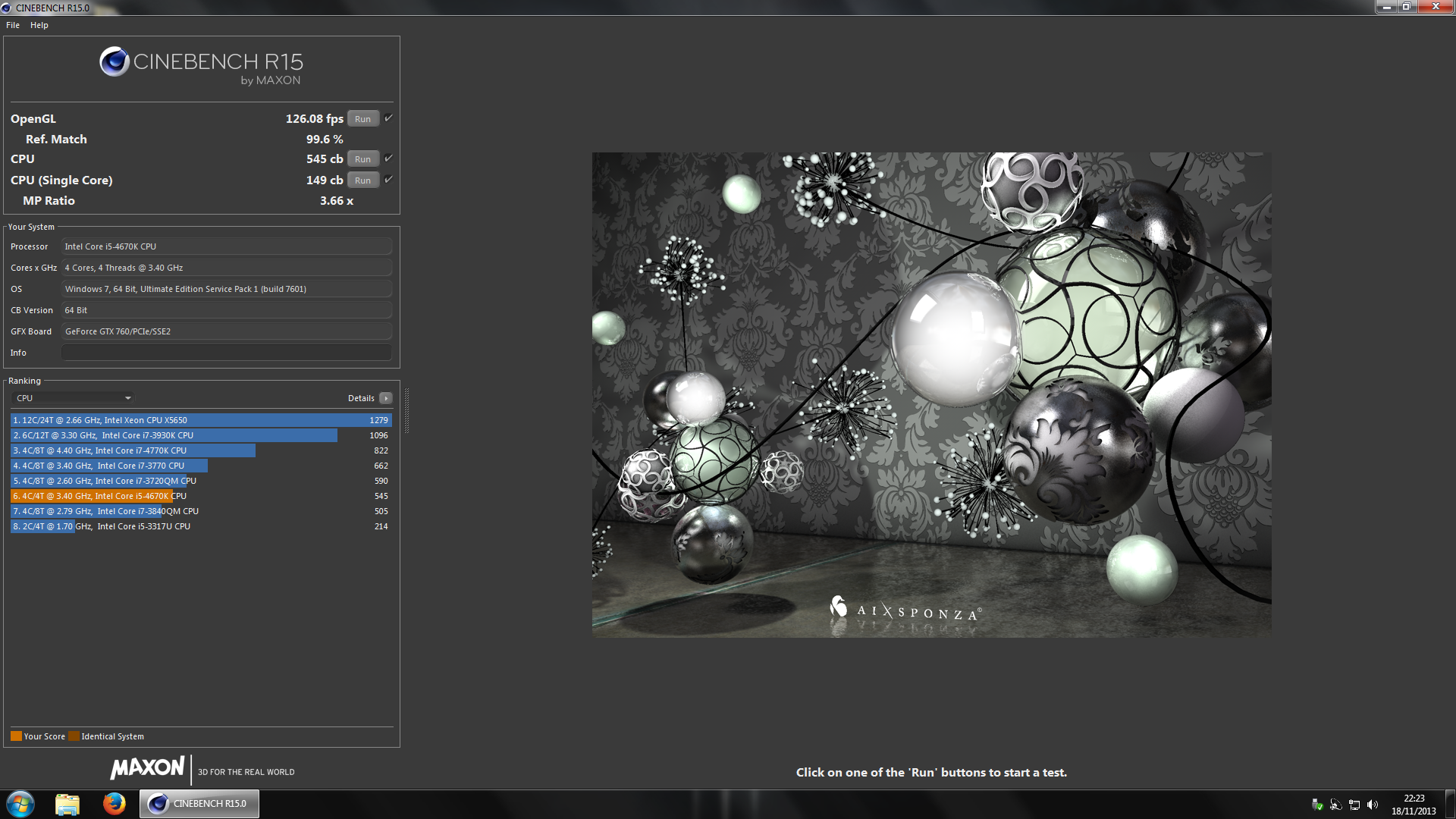Toggle the CPU test checkbox
The width and height of the screenshot is (1456, 819).
(x=388, y=158)
